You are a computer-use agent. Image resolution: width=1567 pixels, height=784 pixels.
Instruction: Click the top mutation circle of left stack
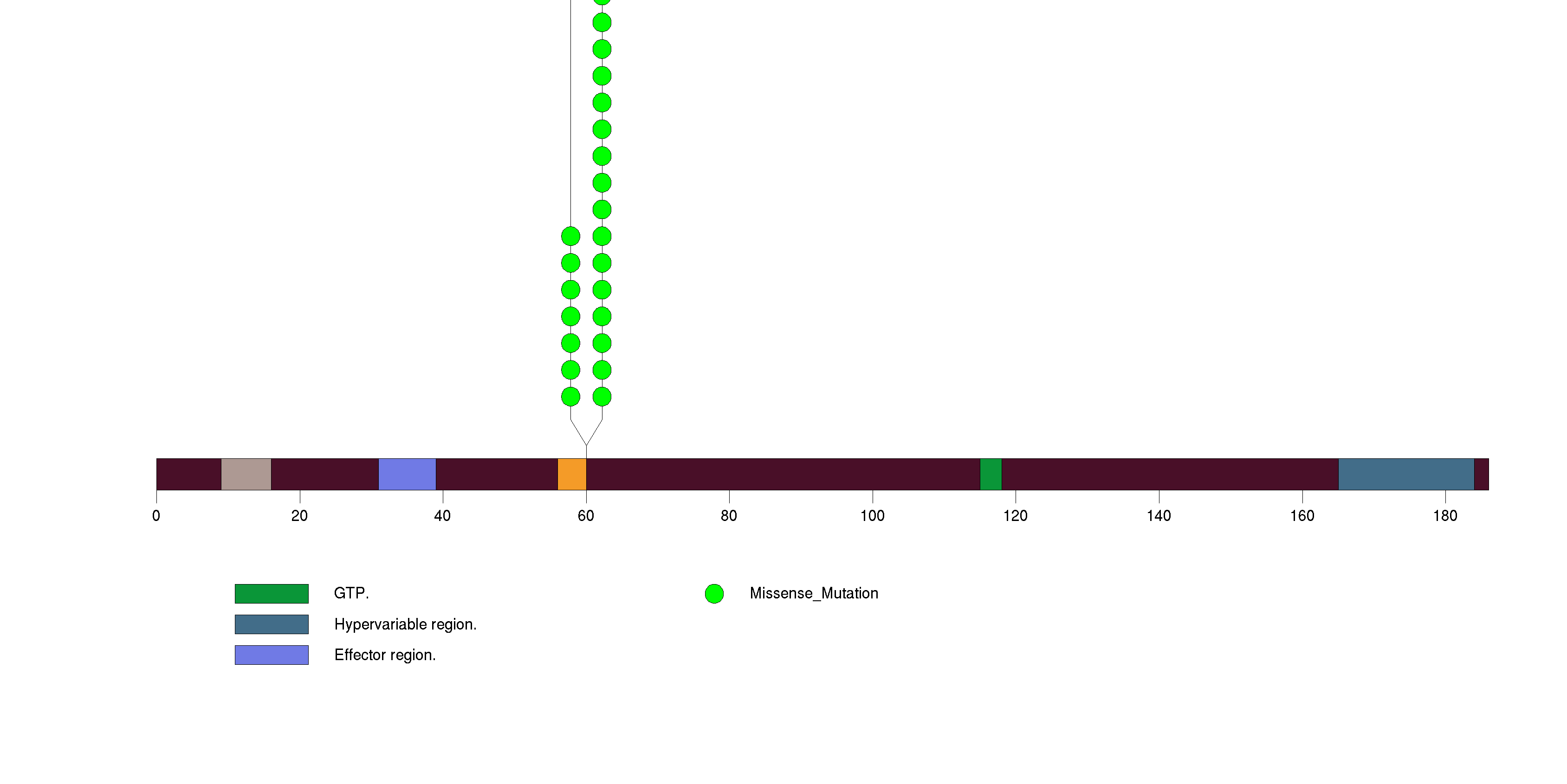(570, 236)
